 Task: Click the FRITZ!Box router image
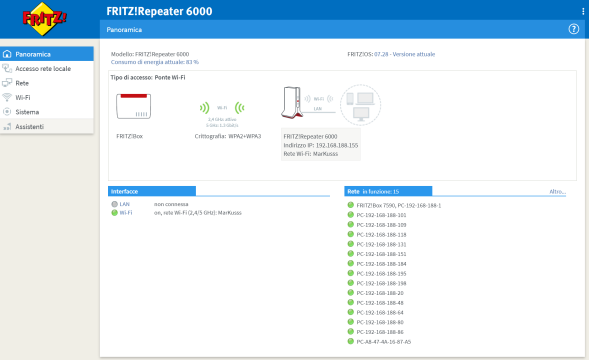click(x=134, y=106)
